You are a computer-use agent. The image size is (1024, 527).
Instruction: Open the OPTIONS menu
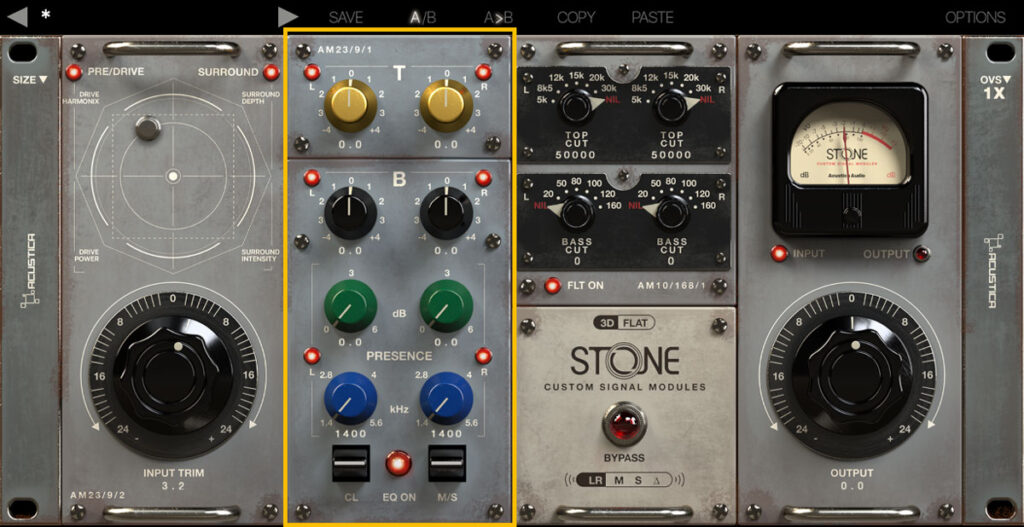point(976,18)
